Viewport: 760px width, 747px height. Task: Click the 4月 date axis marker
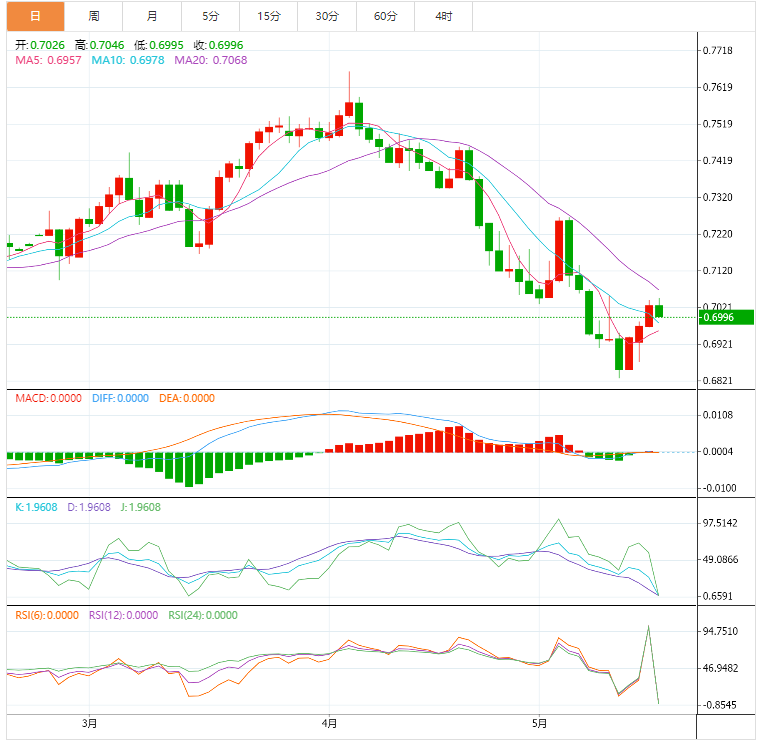(329, 724)
